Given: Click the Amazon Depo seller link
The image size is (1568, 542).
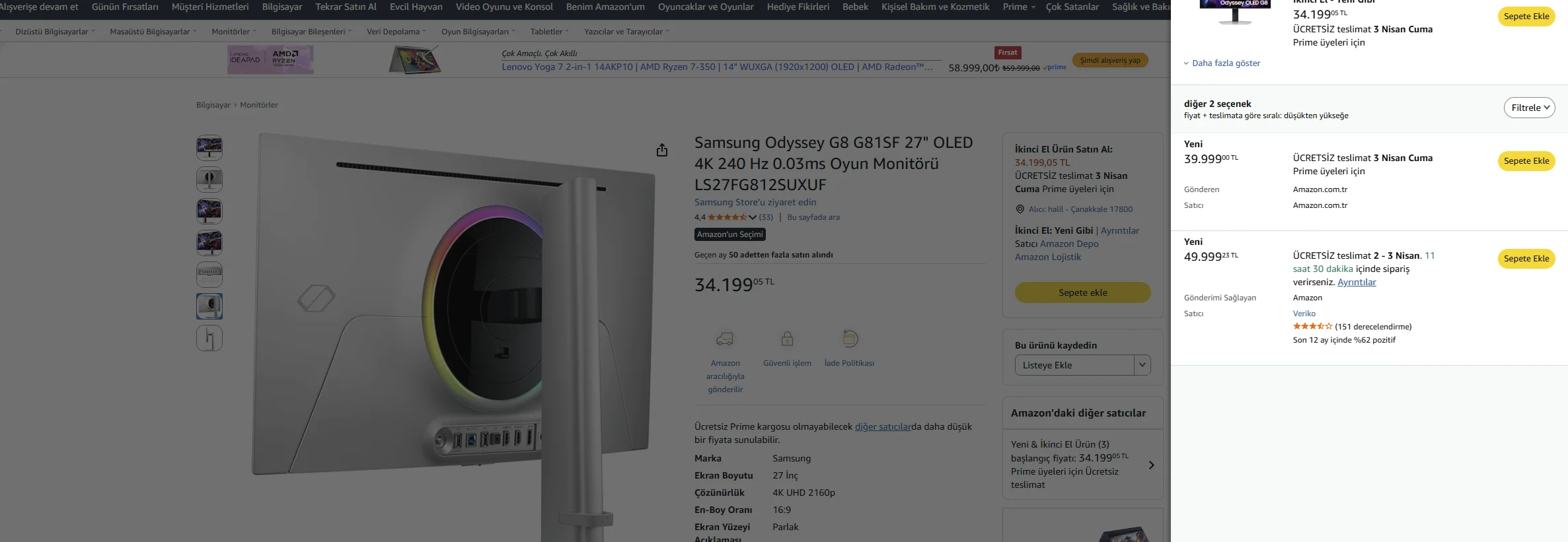Looking at the screenshot, I should pyautogui.click(x=1069, y=244).
